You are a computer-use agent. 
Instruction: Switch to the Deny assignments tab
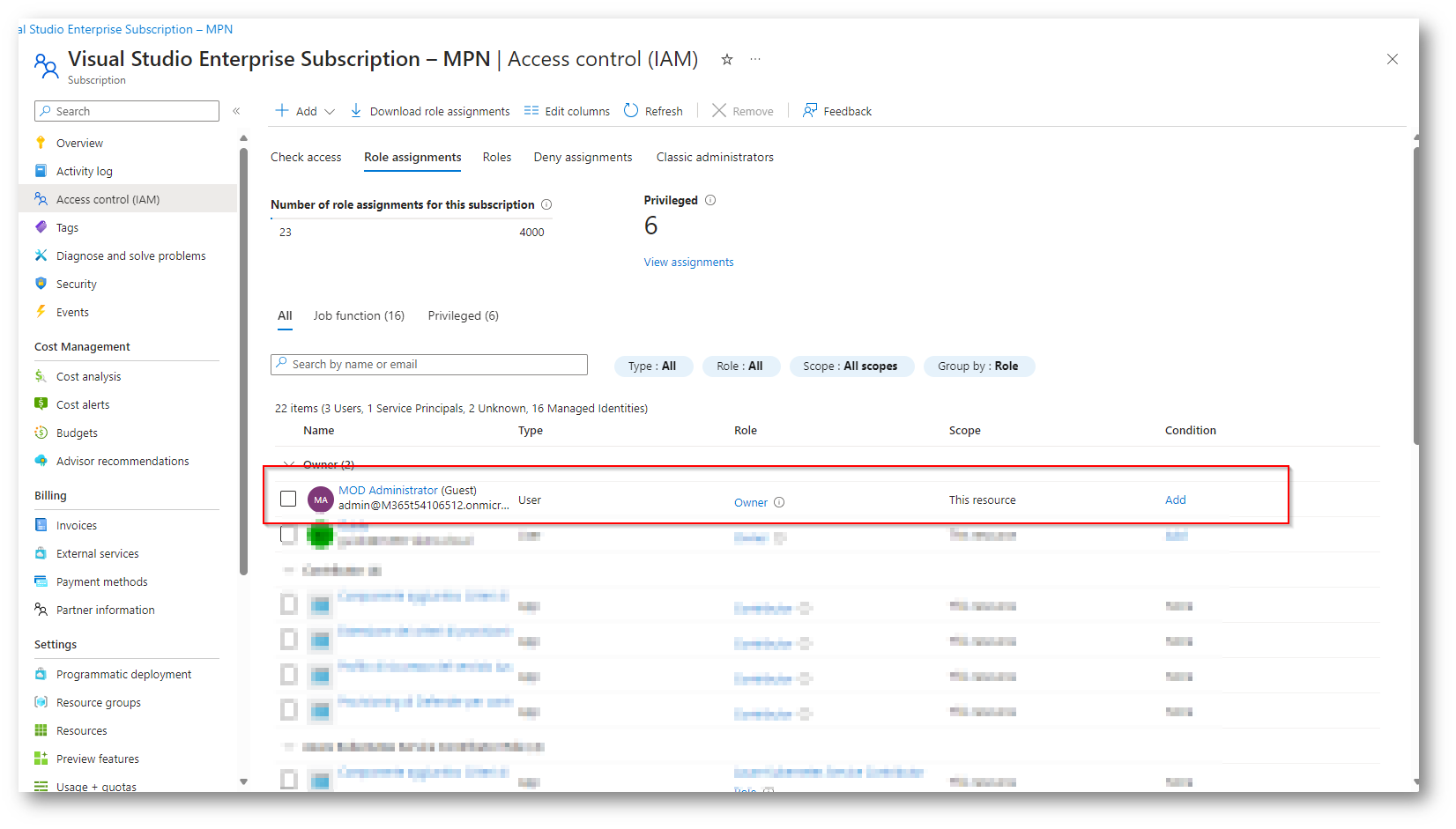pyautogui.click(x=583, y=157)
